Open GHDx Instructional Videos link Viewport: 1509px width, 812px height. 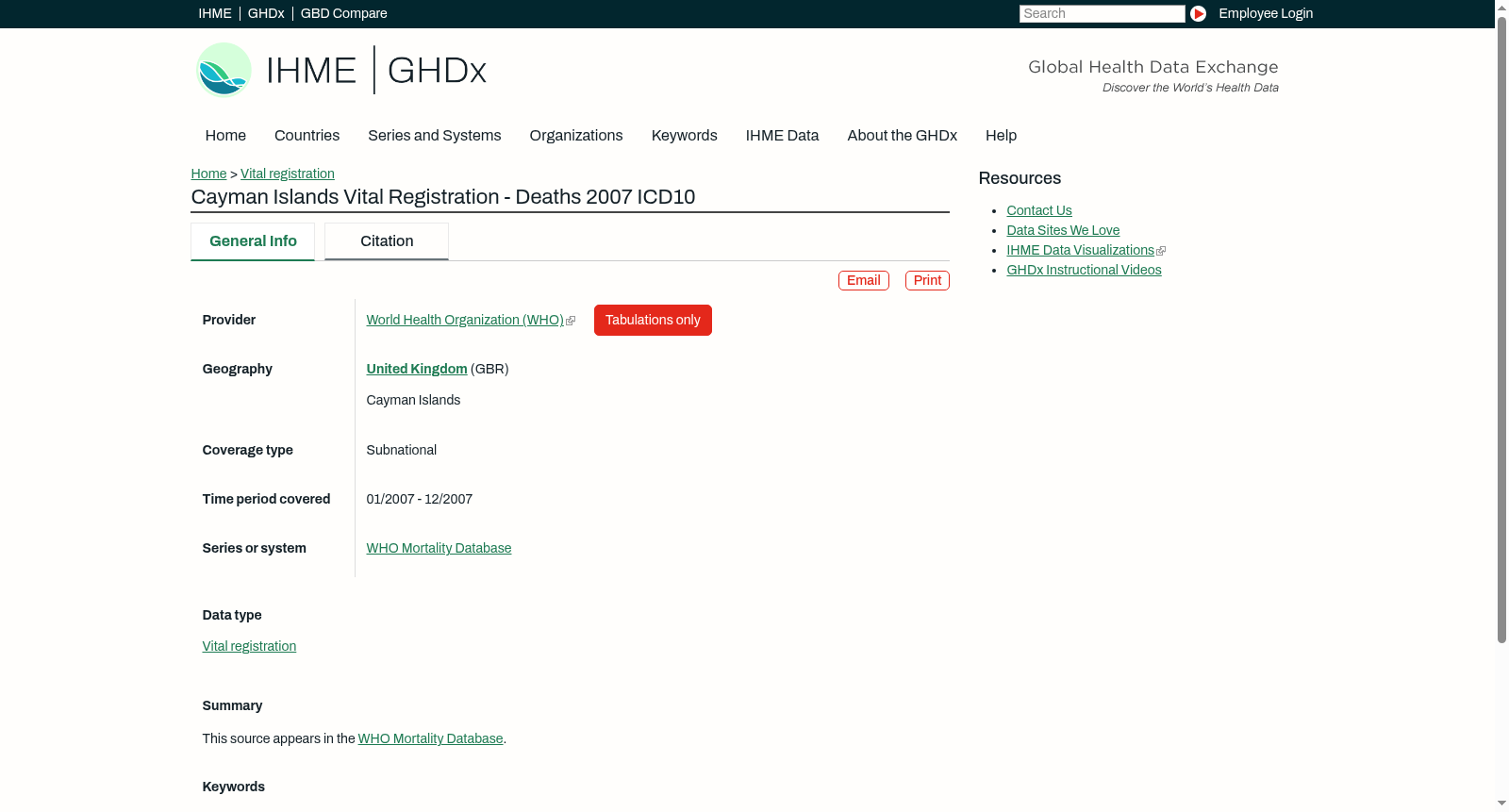tap(1084, 271)
